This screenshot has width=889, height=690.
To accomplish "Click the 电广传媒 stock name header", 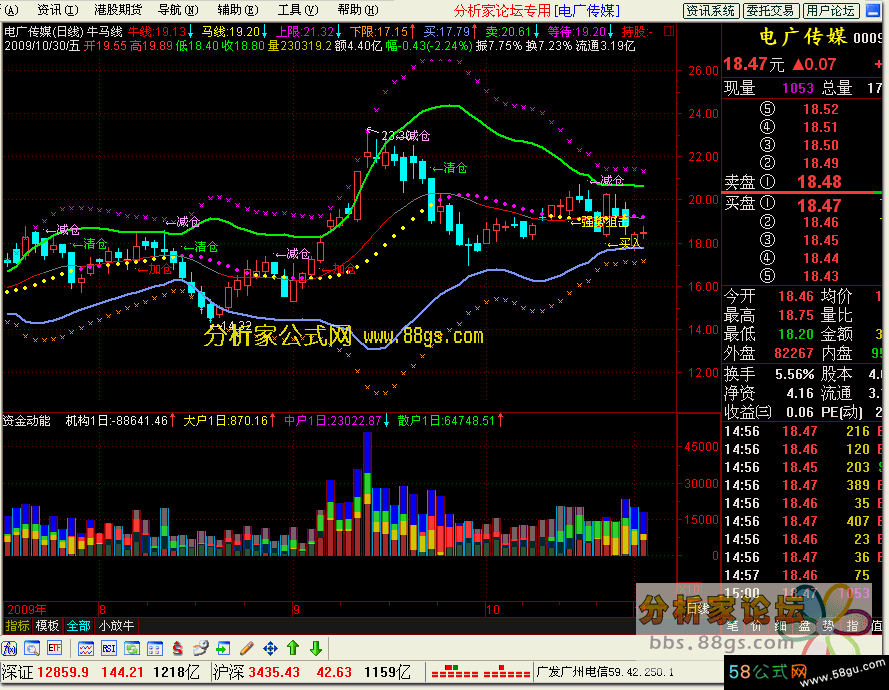I will click(x=803, y=37).
